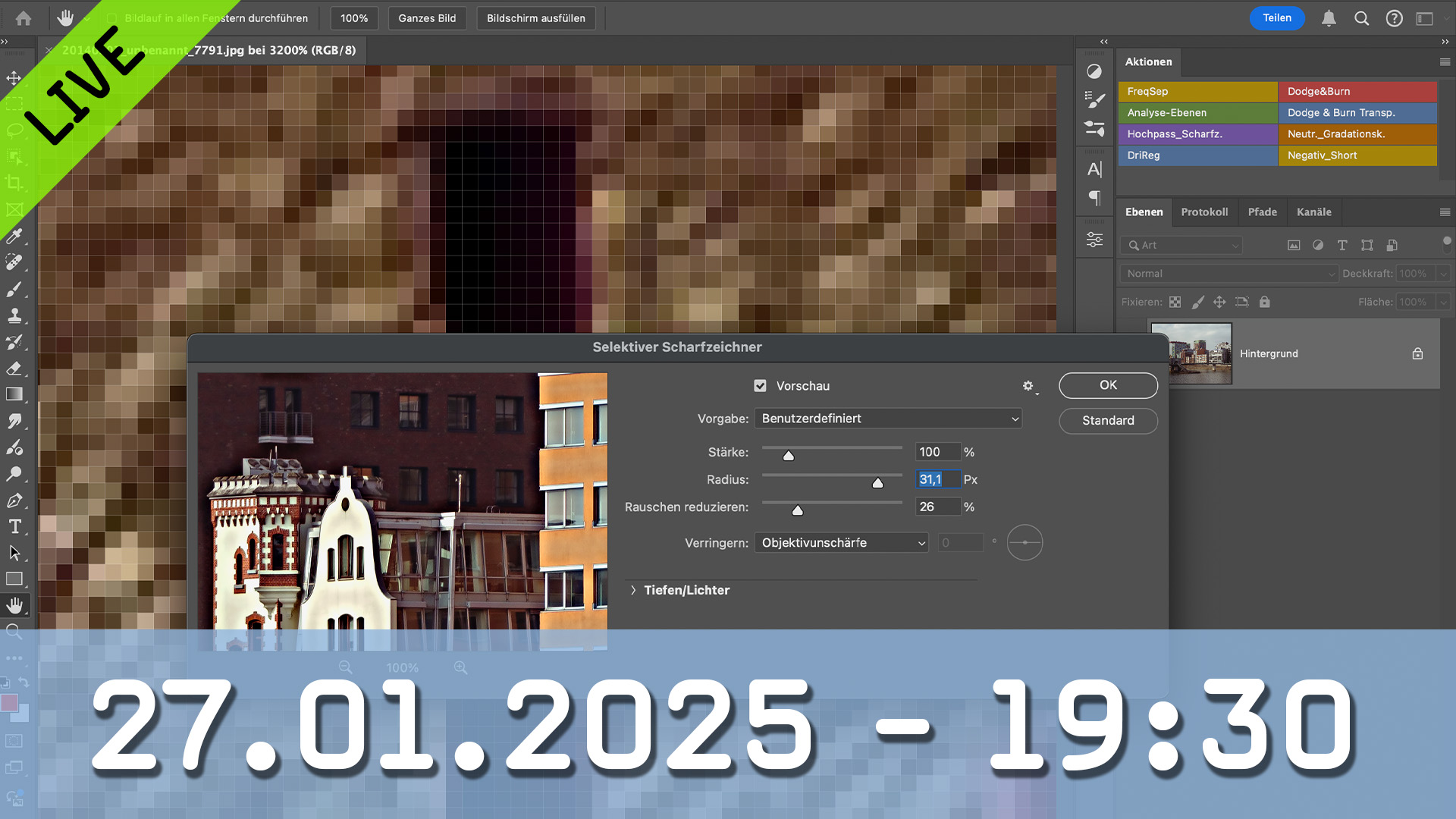The height and width of the screenshot is (819, 1456).
Task: Select the Path Selection arrow tool
Action: point(14,553)
